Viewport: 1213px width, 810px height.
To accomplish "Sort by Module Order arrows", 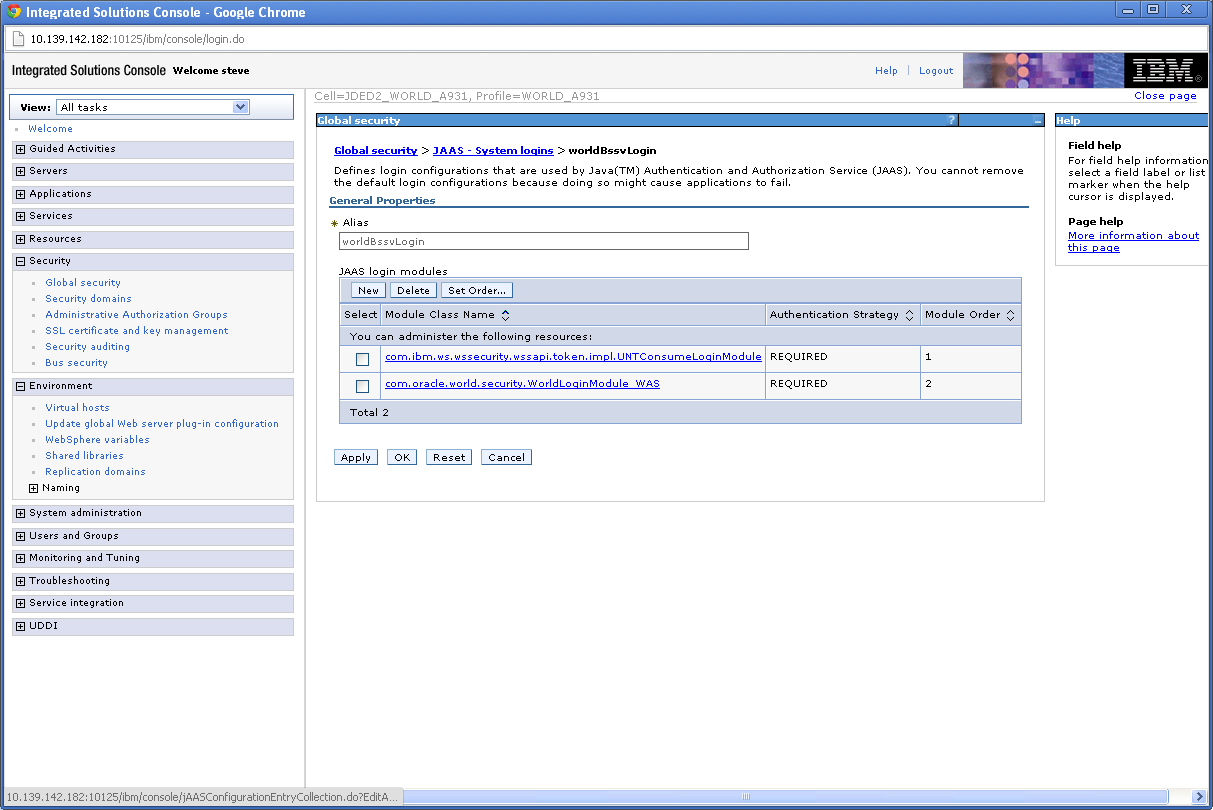I will [1010, 315].
